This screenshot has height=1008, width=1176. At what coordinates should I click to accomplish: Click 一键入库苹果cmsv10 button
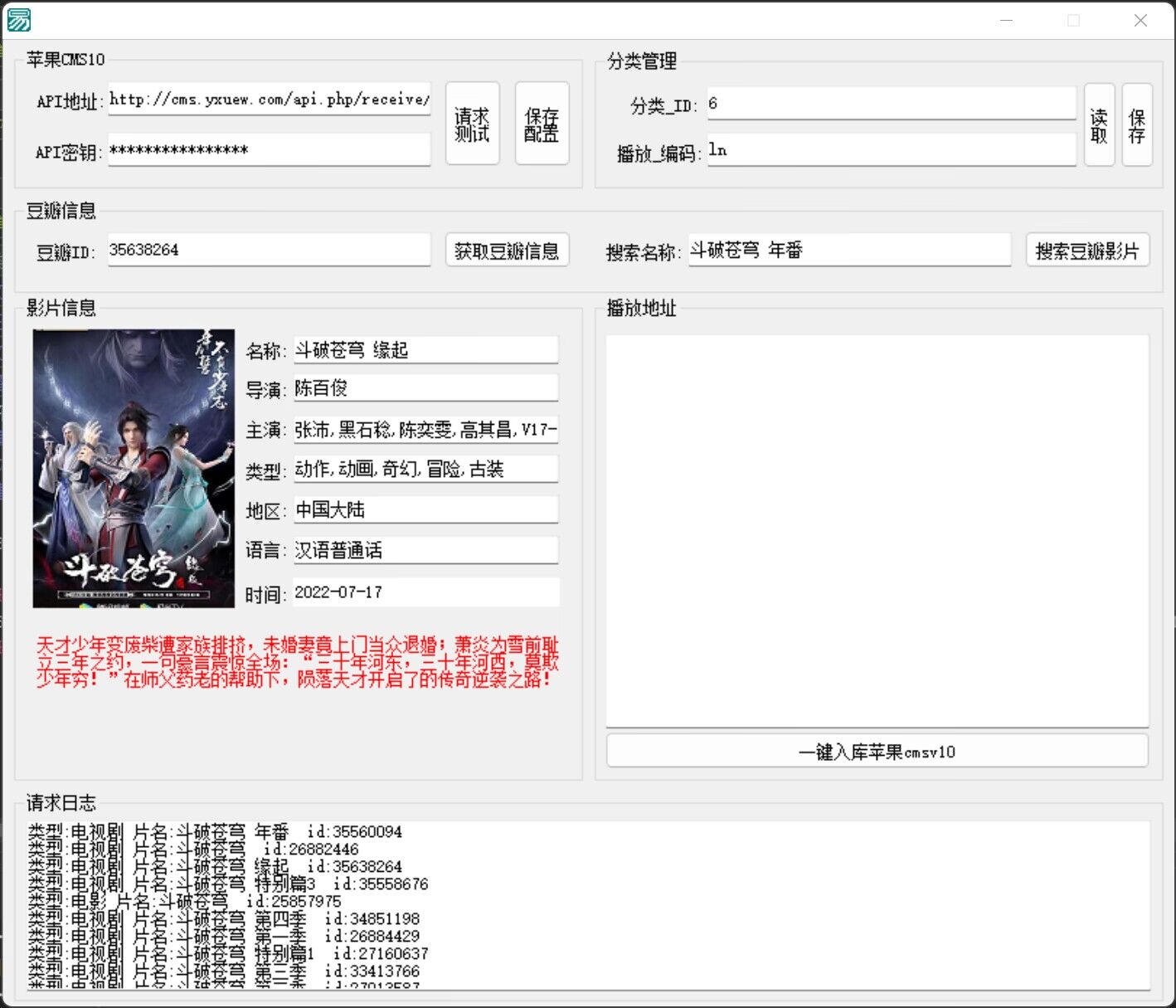click(x=877, y=752)
